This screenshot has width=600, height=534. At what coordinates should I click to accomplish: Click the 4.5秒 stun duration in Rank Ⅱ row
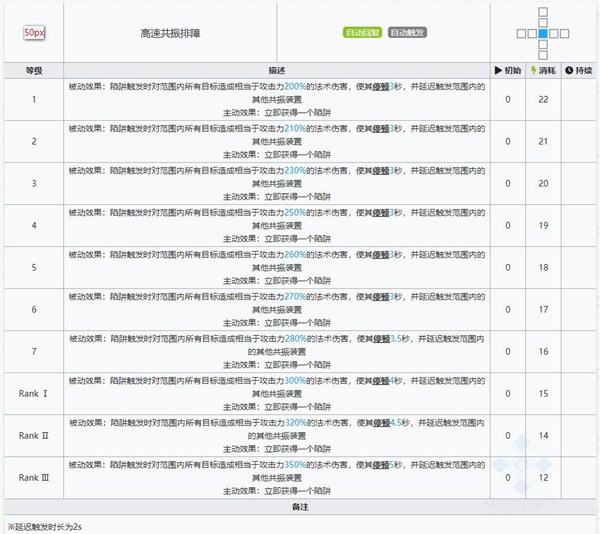click(x=399, y=423)
